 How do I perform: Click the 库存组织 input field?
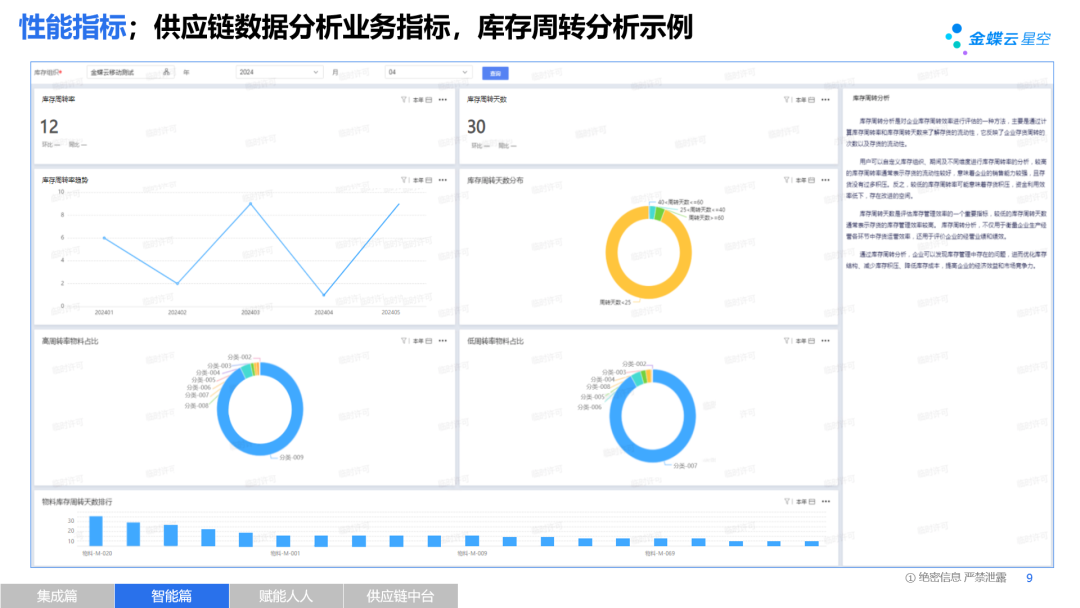coord(130,72)
